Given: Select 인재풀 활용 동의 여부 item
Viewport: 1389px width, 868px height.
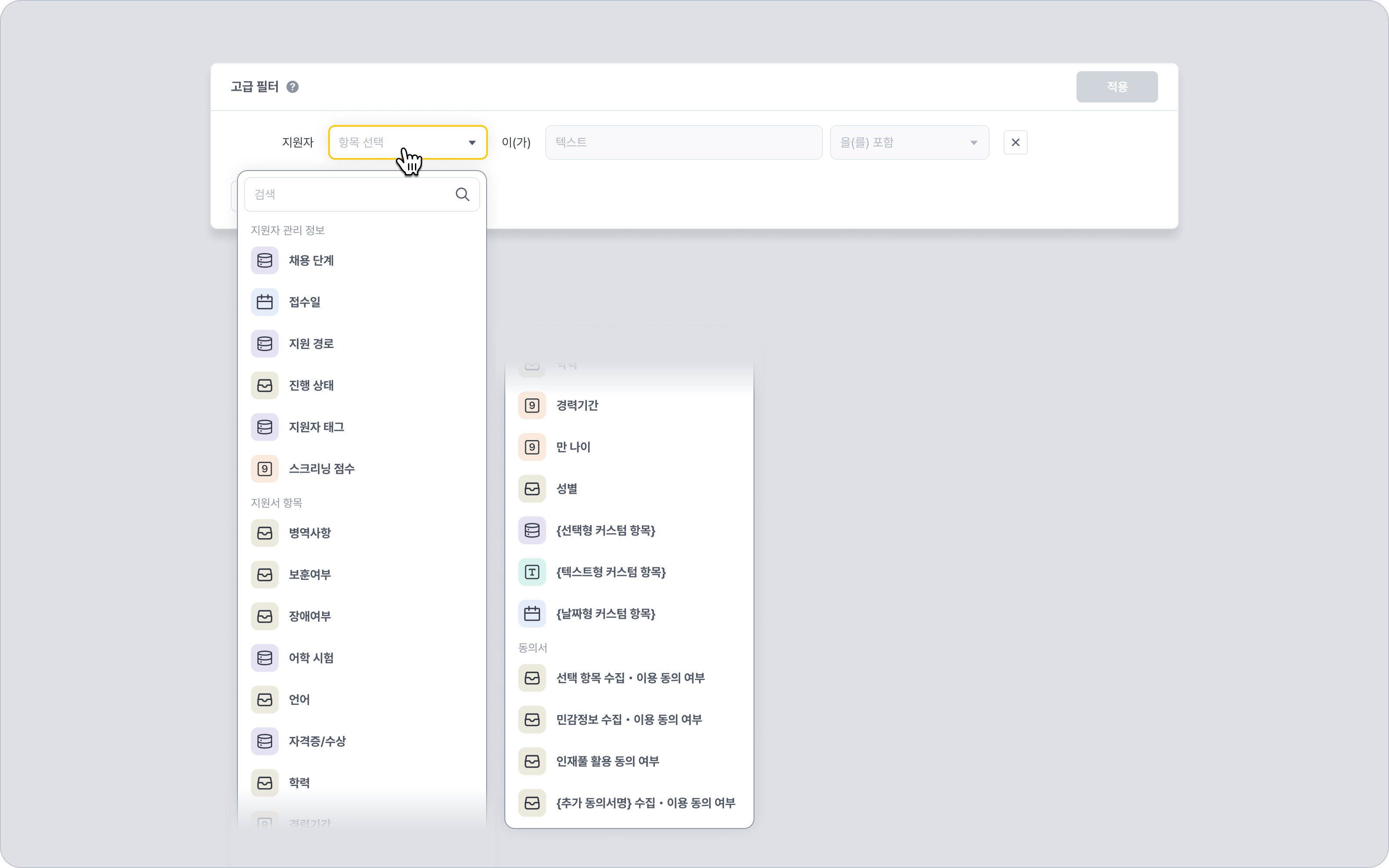Looking at the screenshot, I should (607, 761).
